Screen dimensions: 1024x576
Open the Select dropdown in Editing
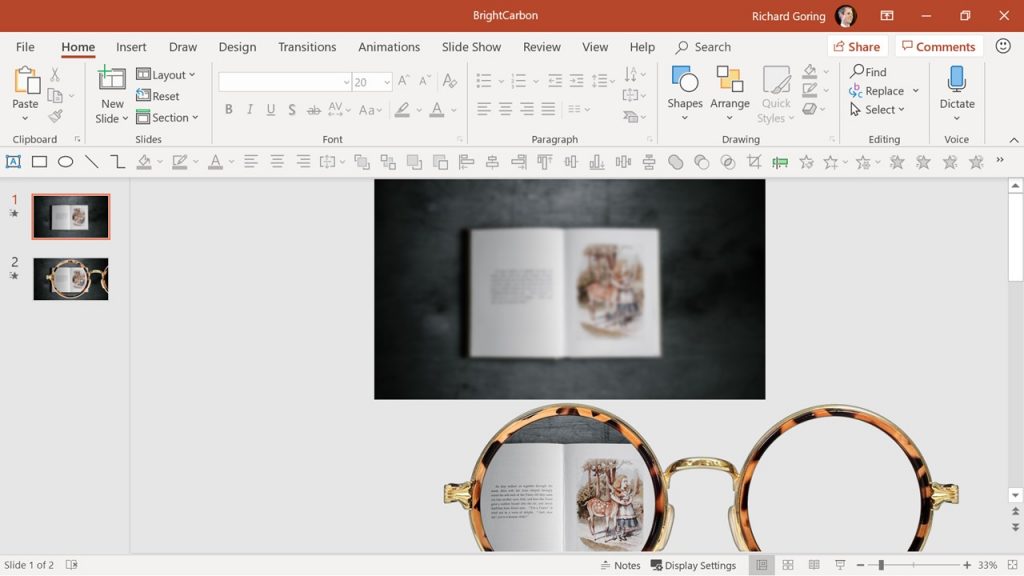click(879, 110)
